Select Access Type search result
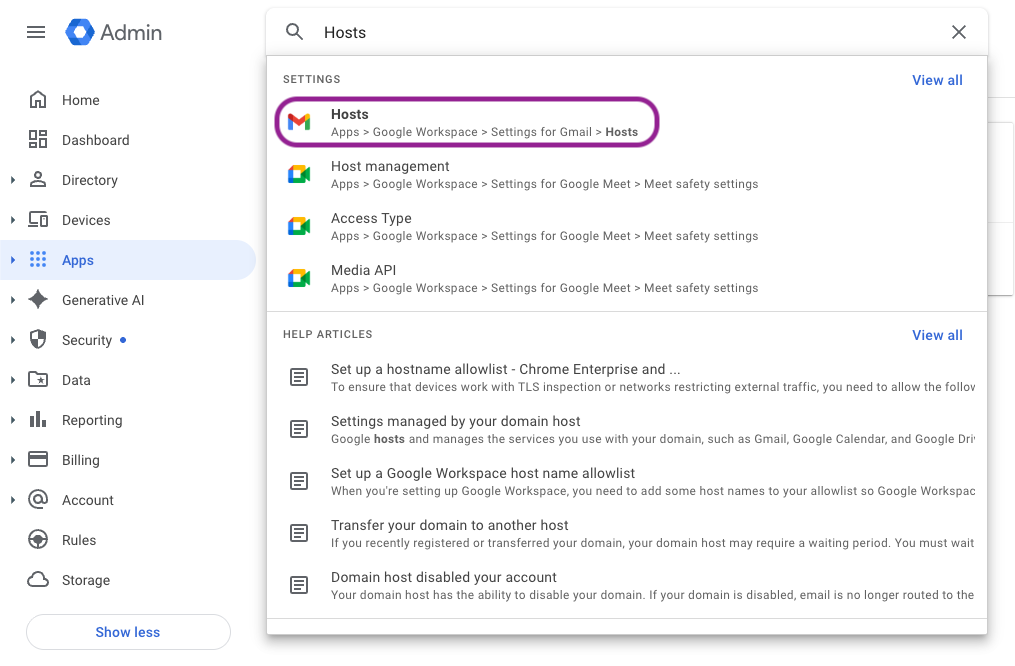The width and height of the screenshot is (1015, 666). pos(371,218)
